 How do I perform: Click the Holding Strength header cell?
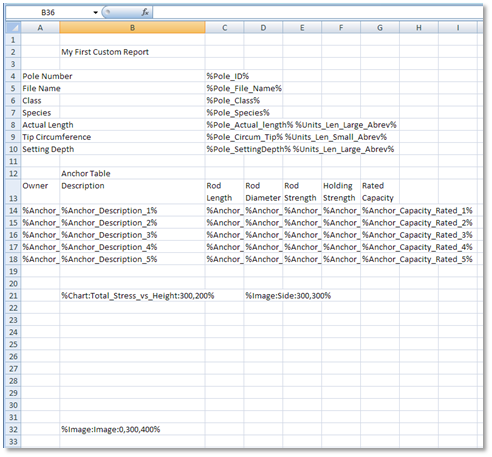pyautogui.click(x=341, y=192)
